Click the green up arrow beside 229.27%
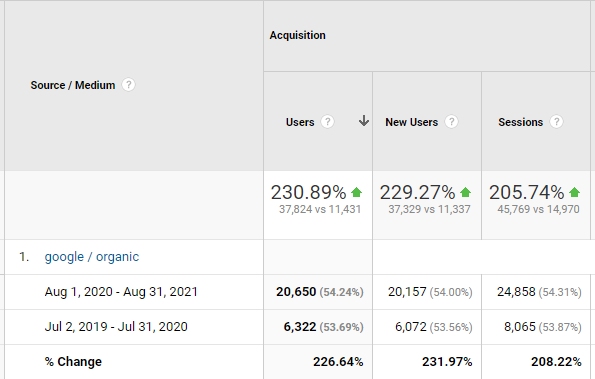 (465, 192)
